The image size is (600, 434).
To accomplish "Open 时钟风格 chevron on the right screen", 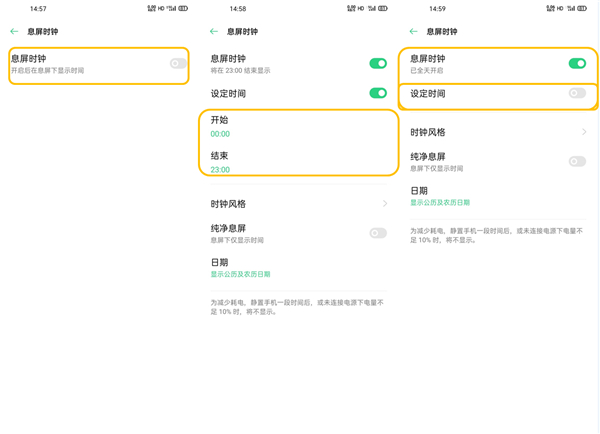I will (584, 132).
